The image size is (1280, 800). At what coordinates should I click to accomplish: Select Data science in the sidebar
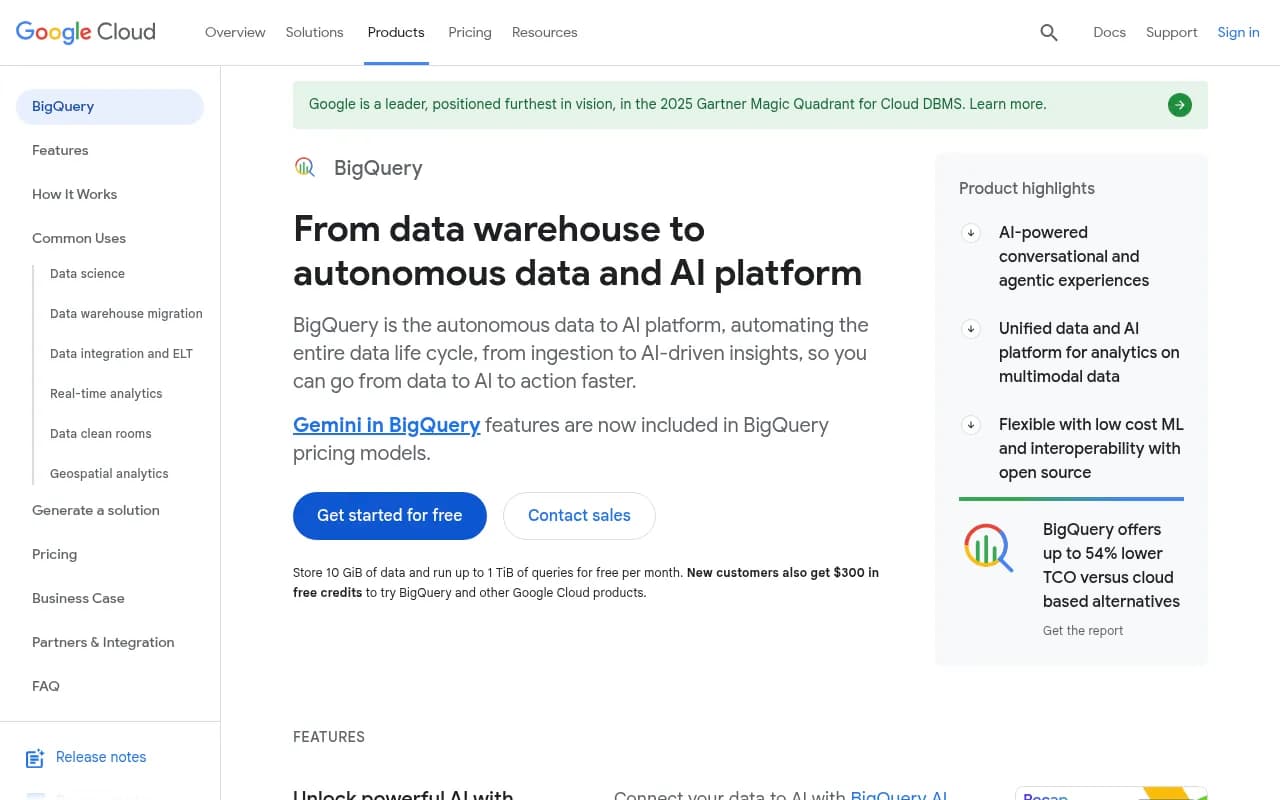(x=87, y=273)
